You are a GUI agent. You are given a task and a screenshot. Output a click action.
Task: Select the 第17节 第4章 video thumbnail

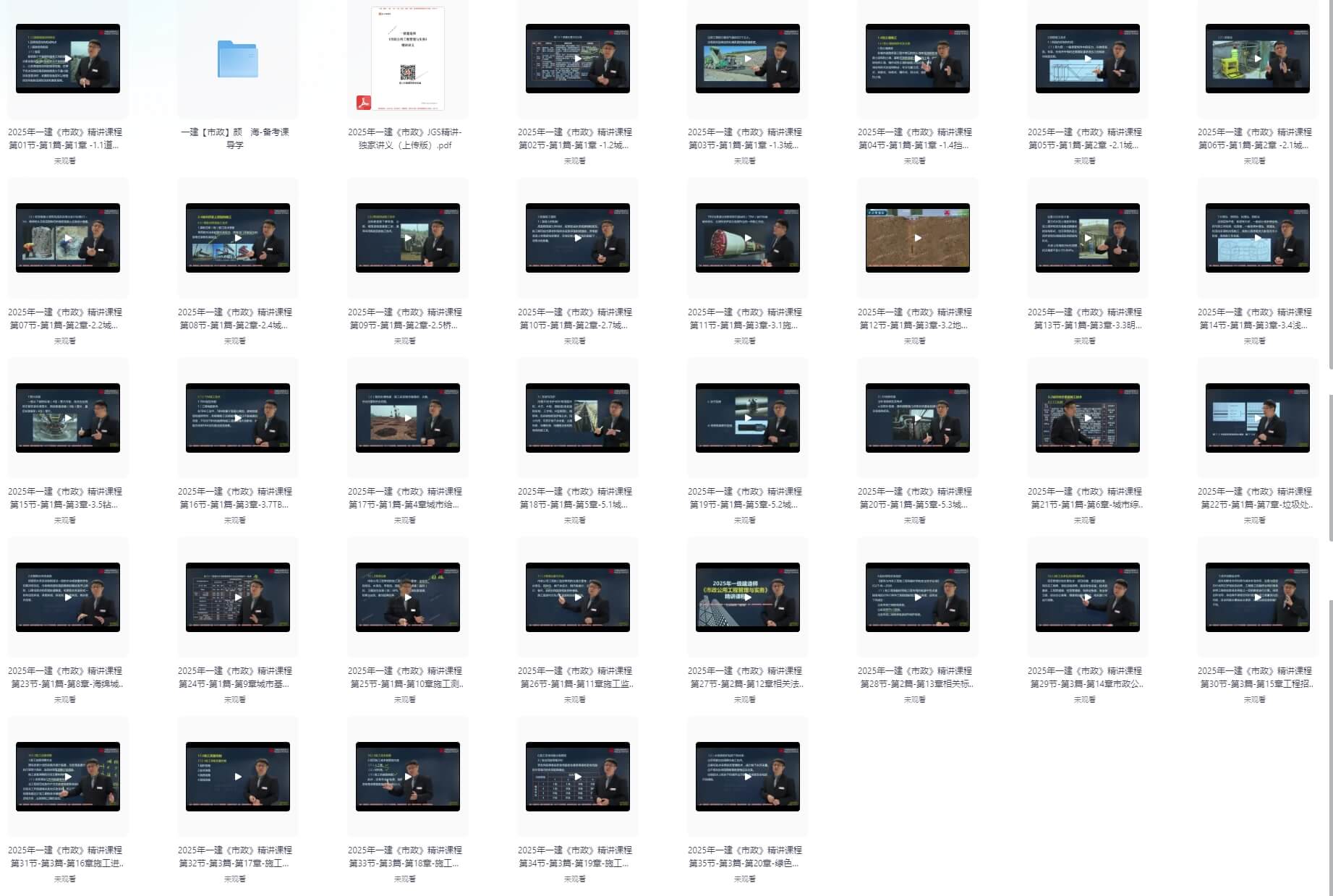(x=408, y=418)
